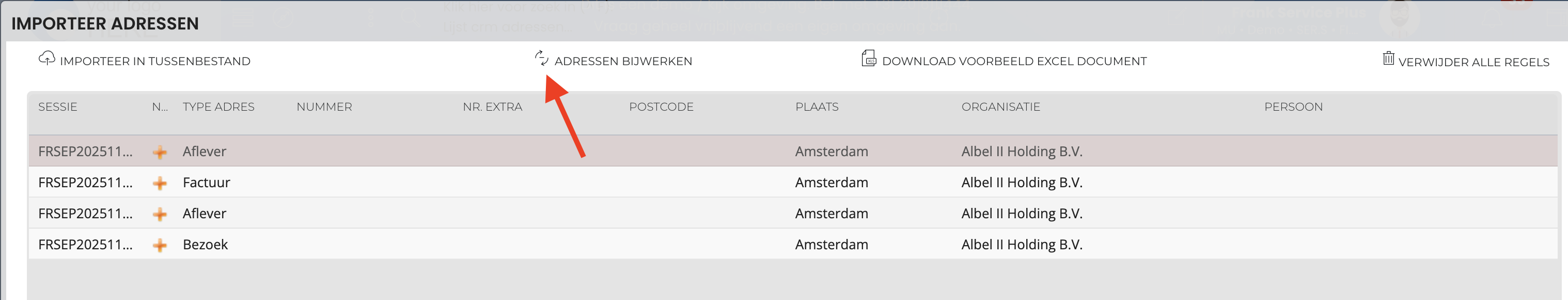Click the NR. EXTRA column header

(492, 107)
